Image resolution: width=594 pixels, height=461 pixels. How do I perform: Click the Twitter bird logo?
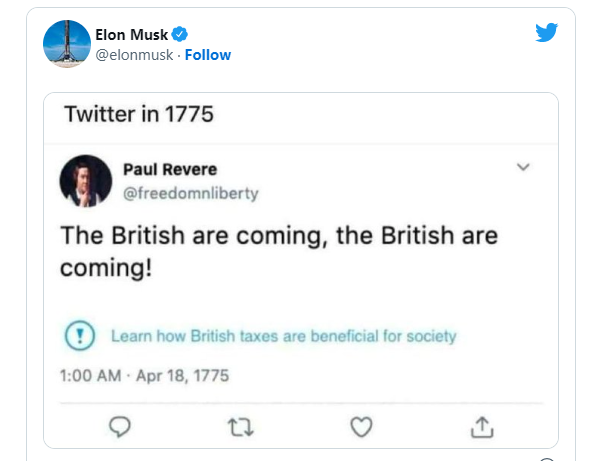pyautogui.click(x=546, y=32)
